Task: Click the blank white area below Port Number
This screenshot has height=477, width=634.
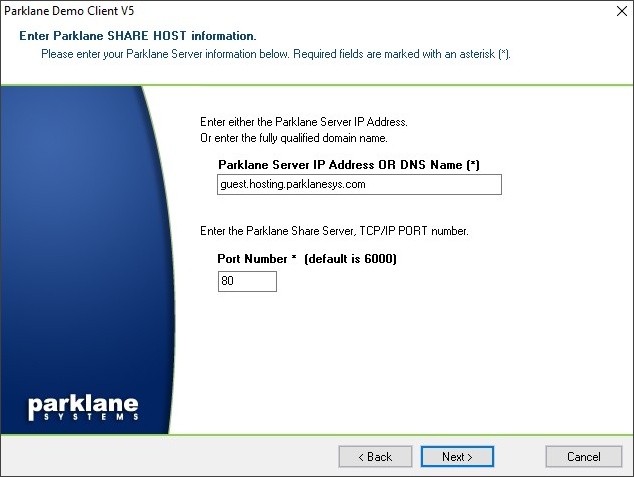Action: point(400,360)
